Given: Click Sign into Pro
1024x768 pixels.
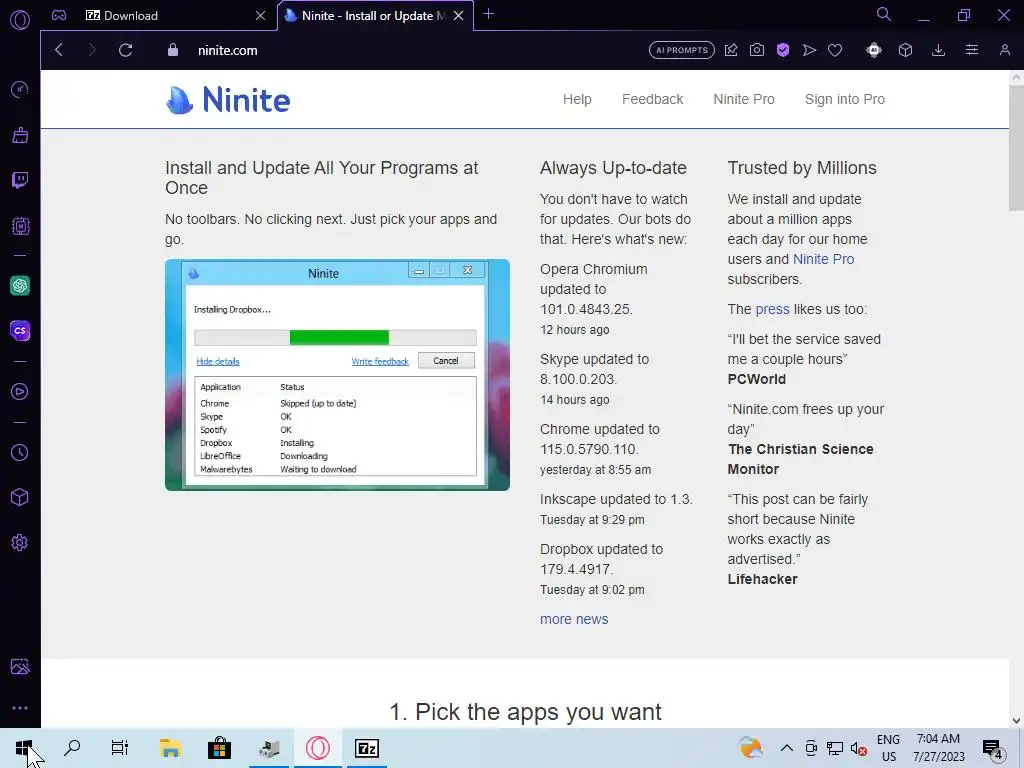Looking at the screenshot, I should 844,99.
